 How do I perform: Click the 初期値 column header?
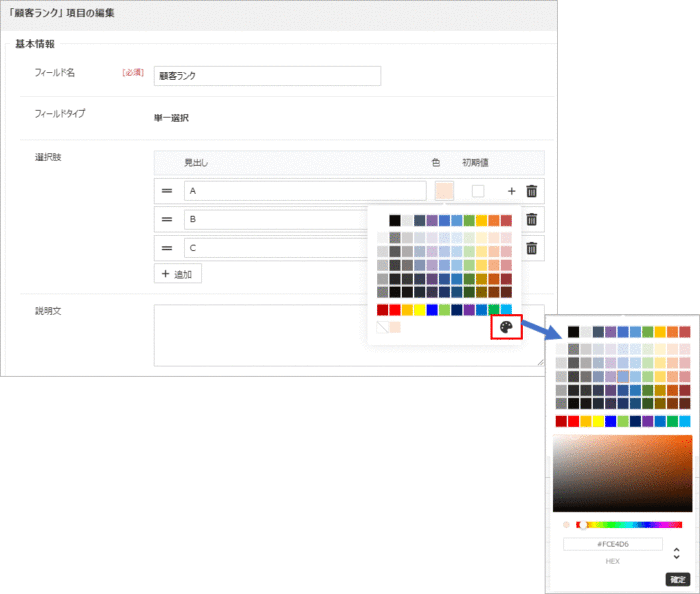point(475,162)
